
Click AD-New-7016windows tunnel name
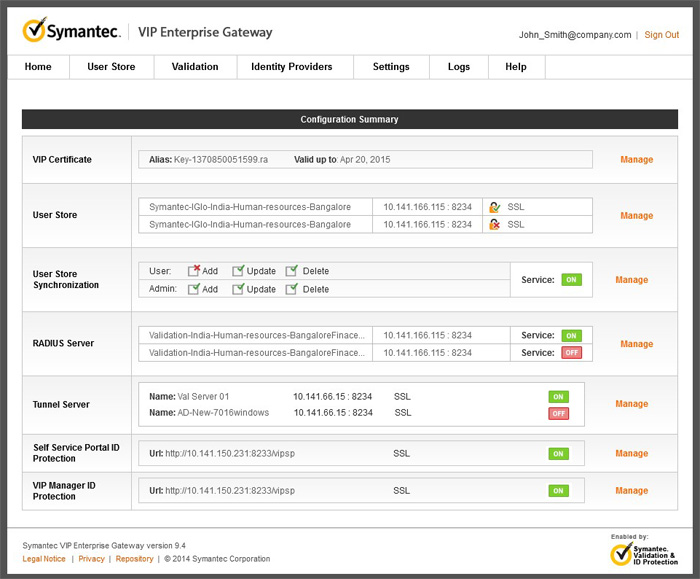[x=223, y=413]
